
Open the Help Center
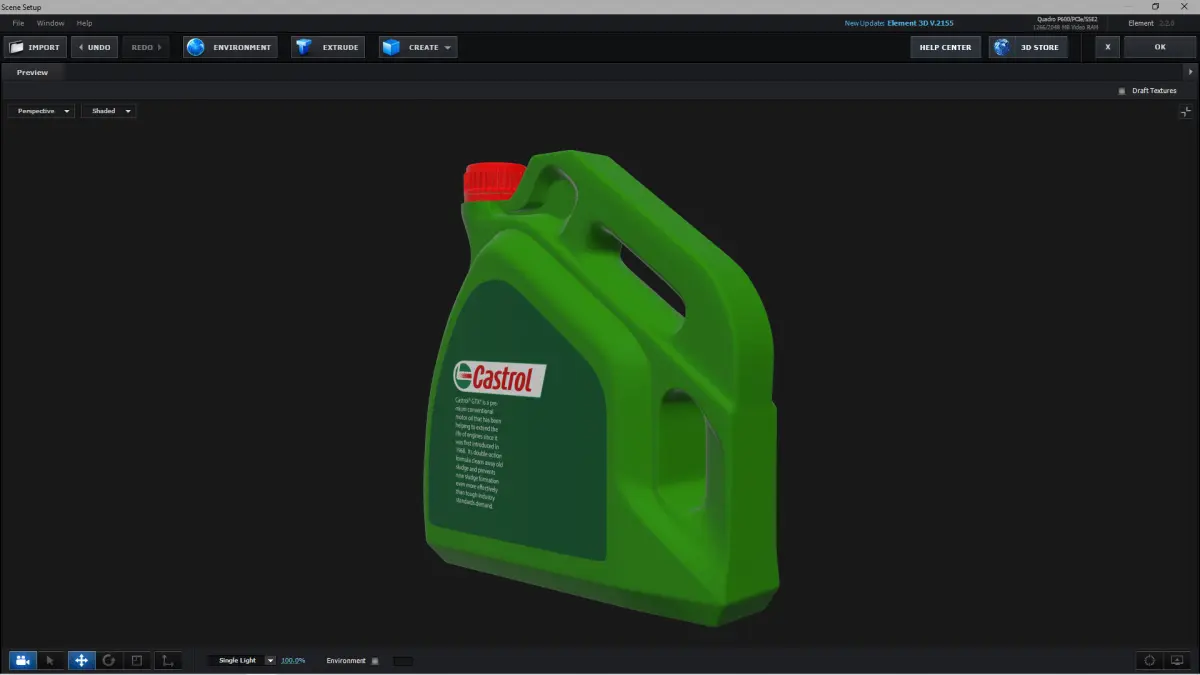click(945, 47)
